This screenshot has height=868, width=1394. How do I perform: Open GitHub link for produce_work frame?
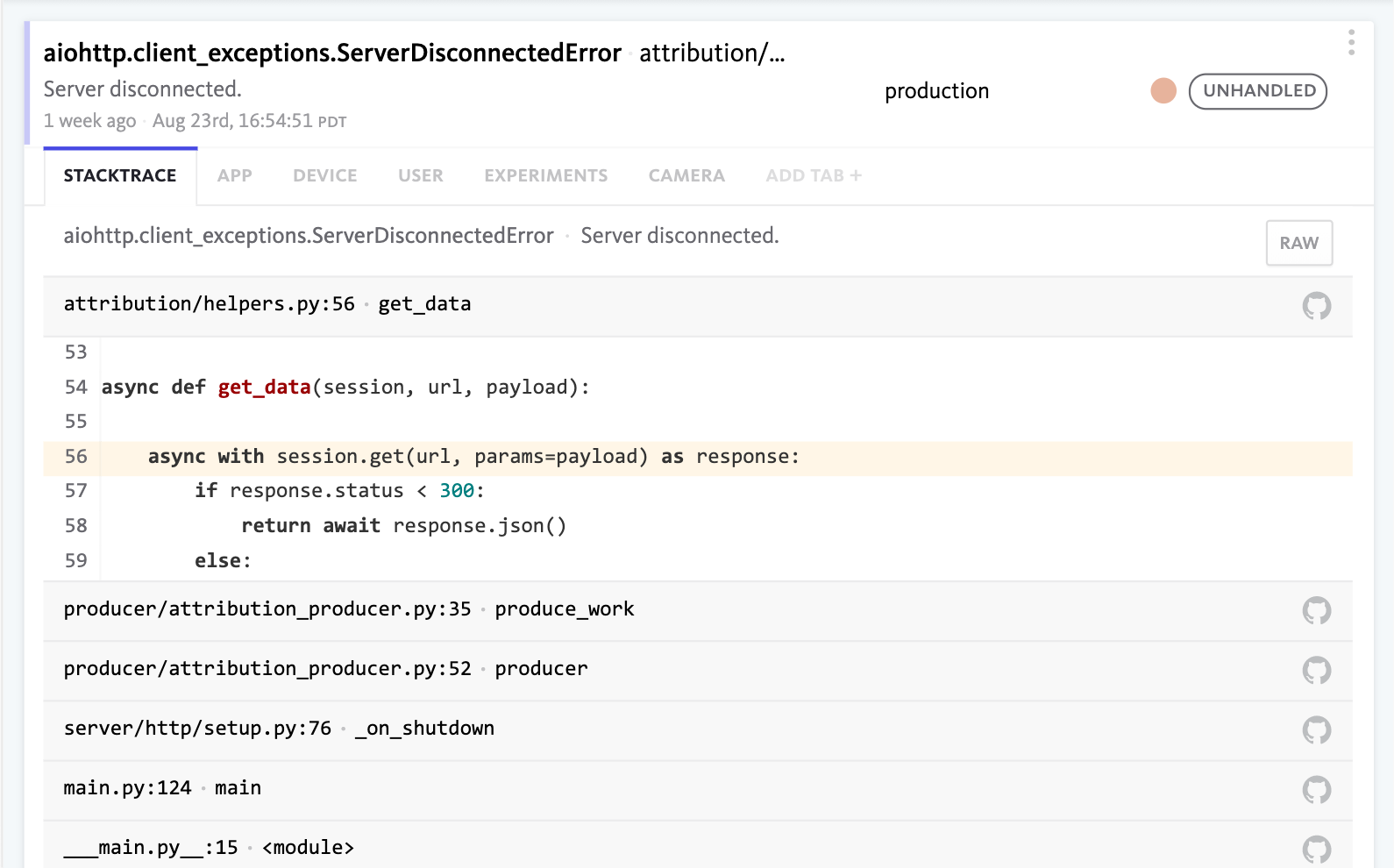(1316, 610)
